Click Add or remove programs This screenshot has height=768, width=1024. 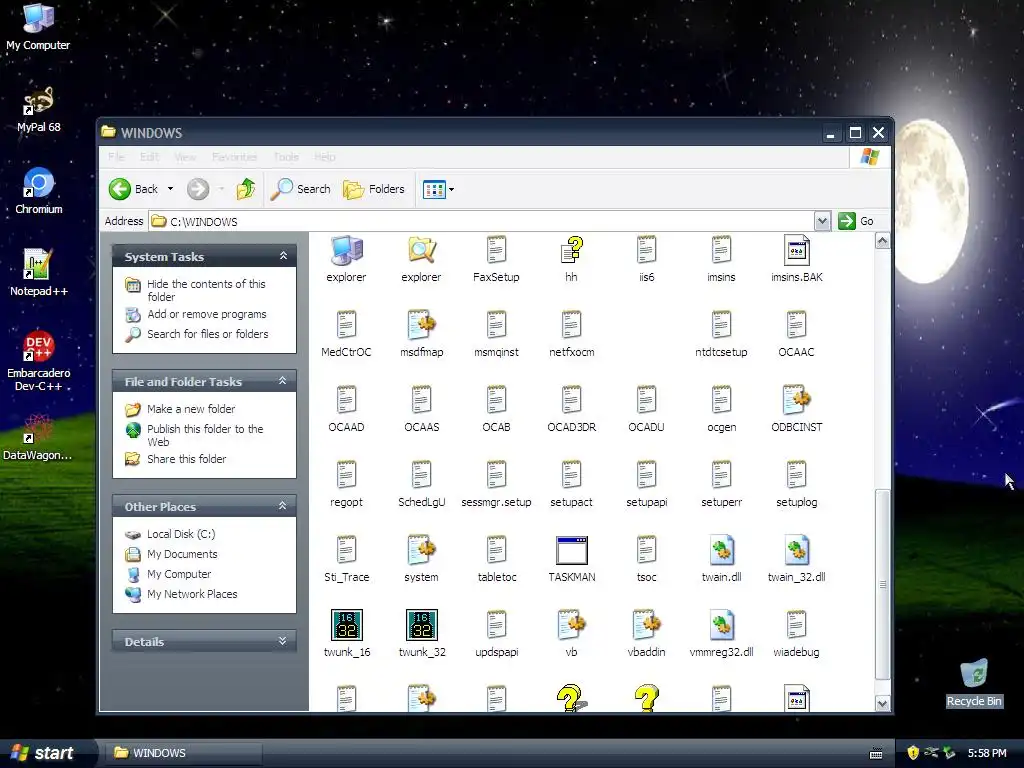[206, 314]
